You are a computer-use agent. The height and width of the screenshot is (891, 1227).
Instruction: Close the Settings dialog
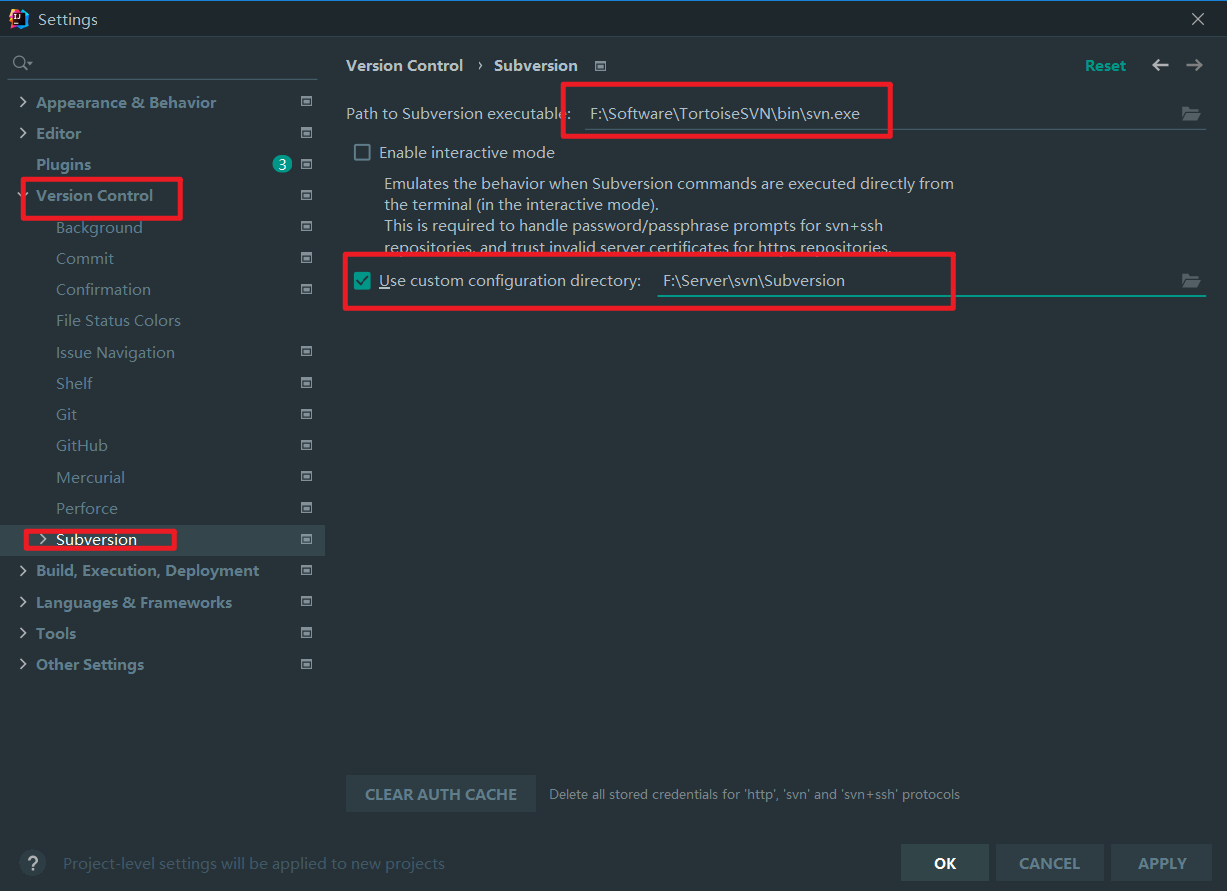tap(1198, 19)
